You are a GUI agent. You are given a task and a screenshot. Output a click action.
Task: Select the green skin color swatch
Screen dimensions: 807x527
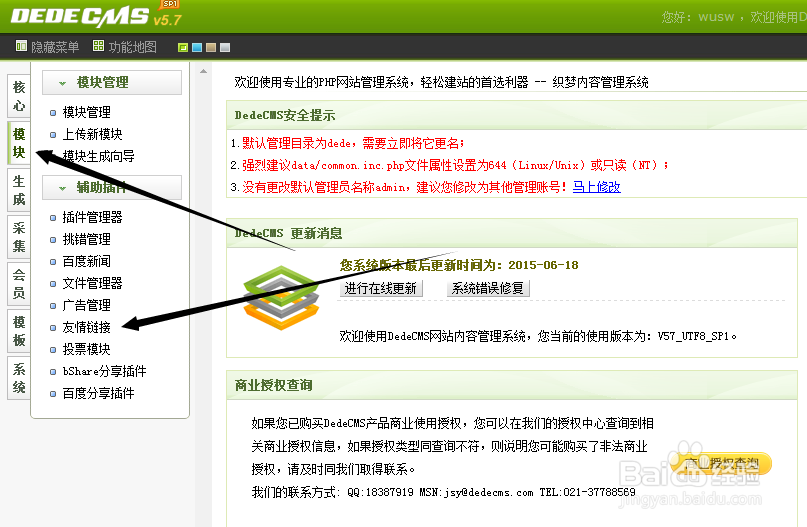tap(183, 47)
